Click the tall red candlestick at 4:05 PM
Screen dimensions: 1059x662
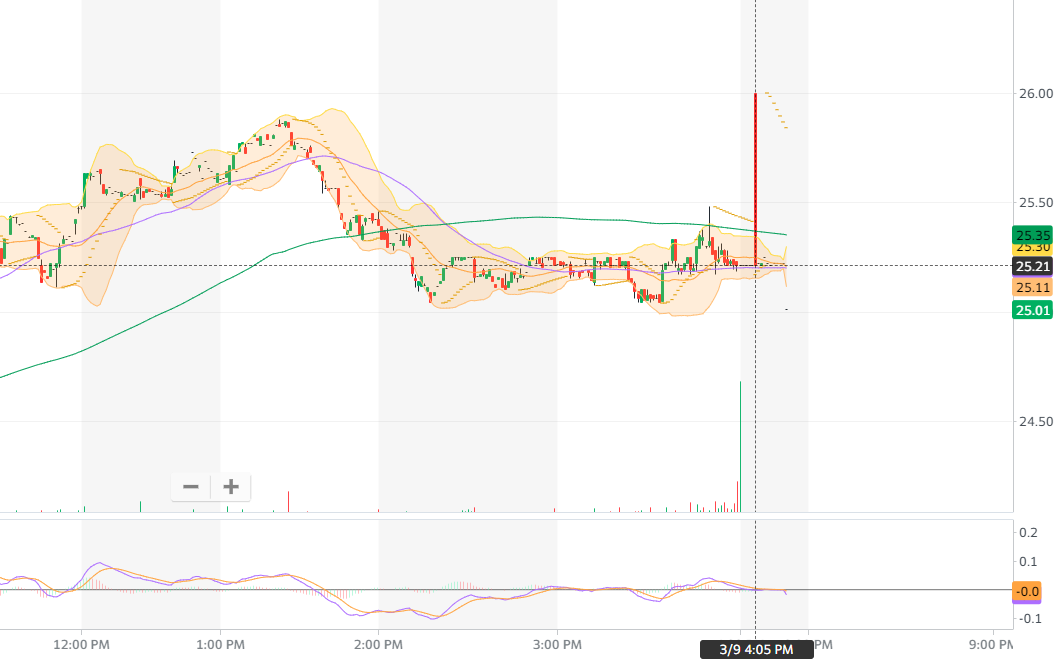[x=755, y=179]
